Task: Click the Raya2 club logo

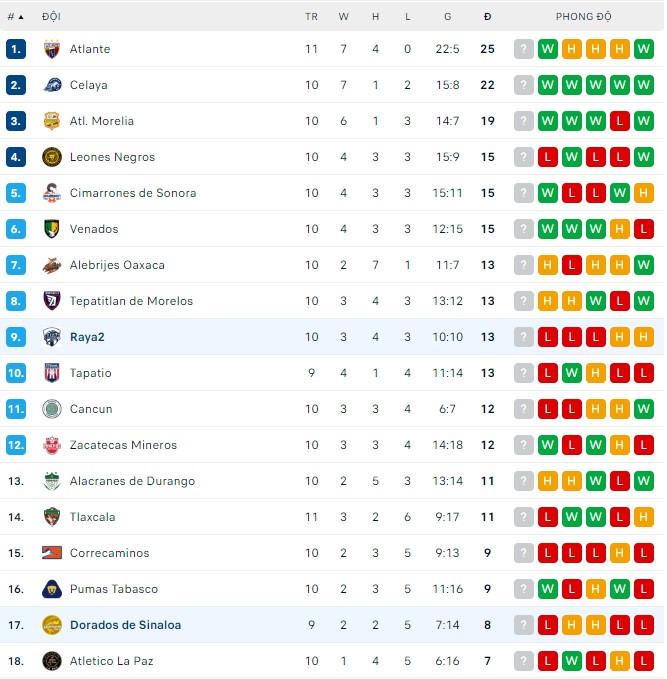Action: pyautogui.click(x=52, y=337)
